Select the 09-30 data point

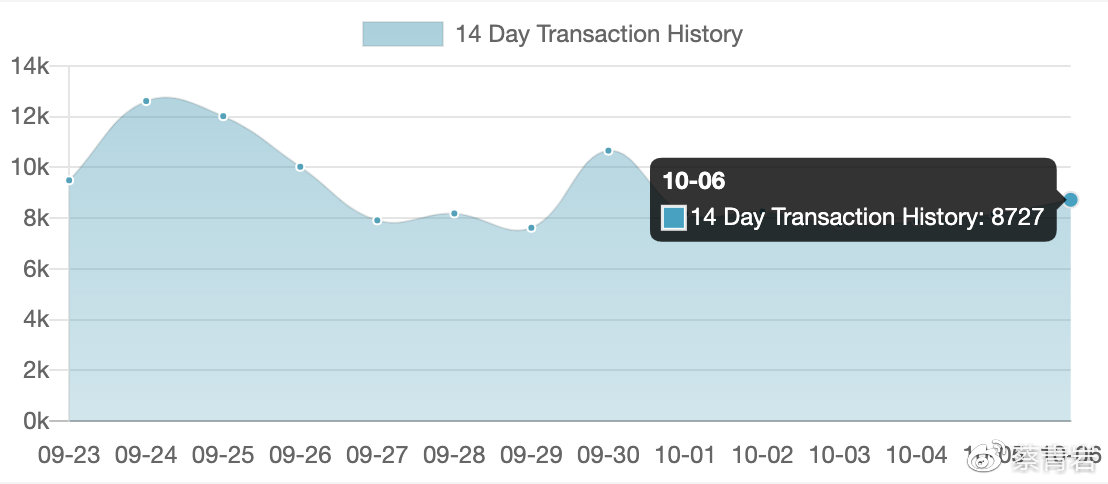point(608,151)
